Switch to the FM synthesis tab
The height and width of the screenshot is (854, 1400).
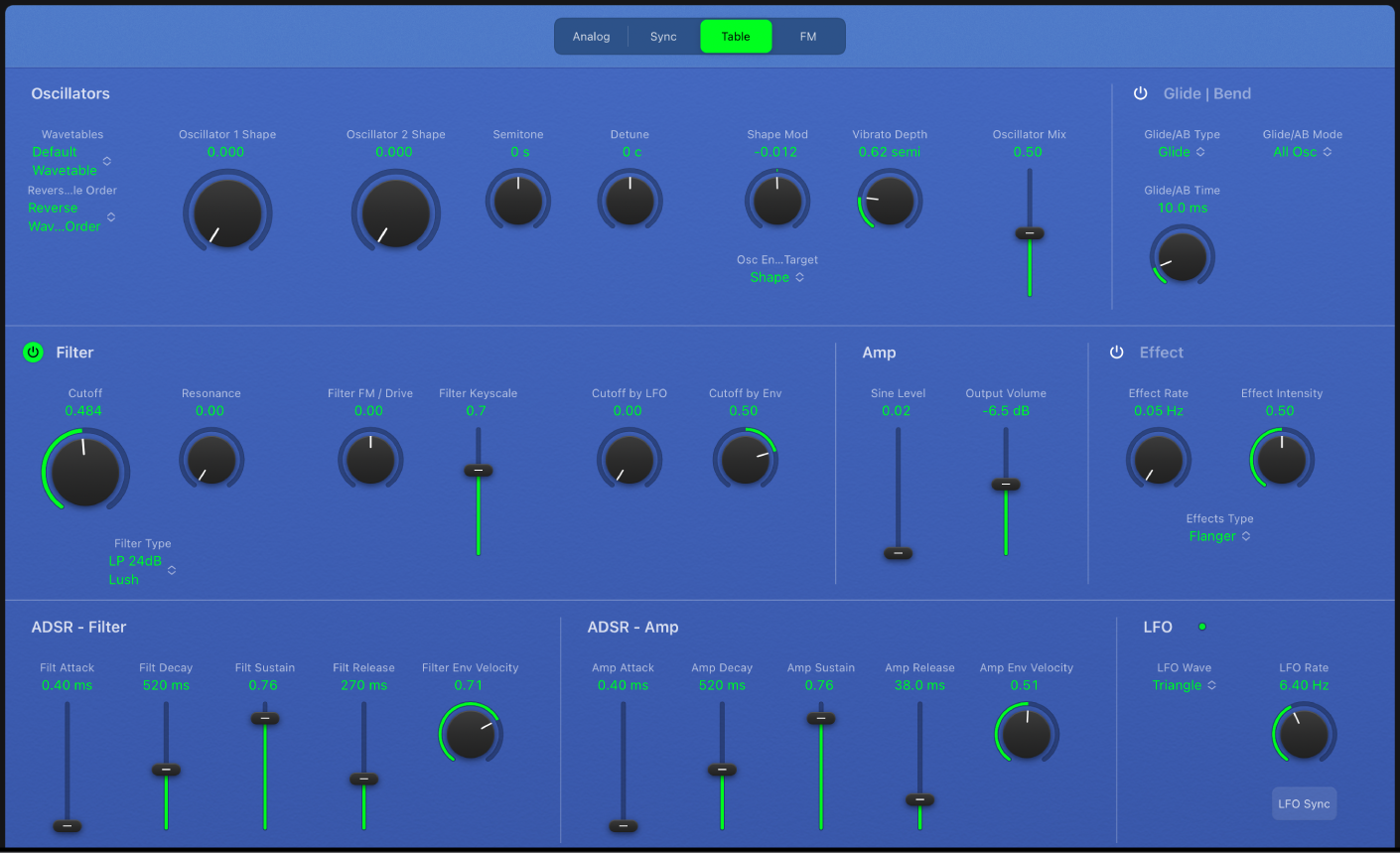(808, 37)
